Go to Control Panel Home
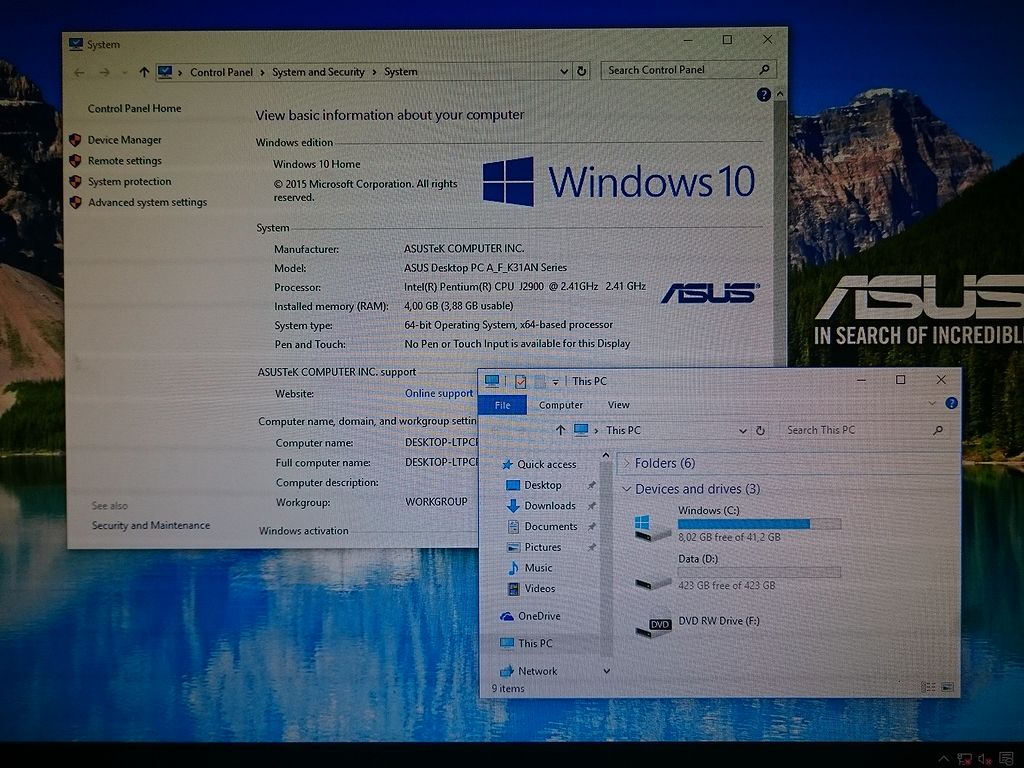The height and width of the screenshot is (768, 1024). coord(134,108)
